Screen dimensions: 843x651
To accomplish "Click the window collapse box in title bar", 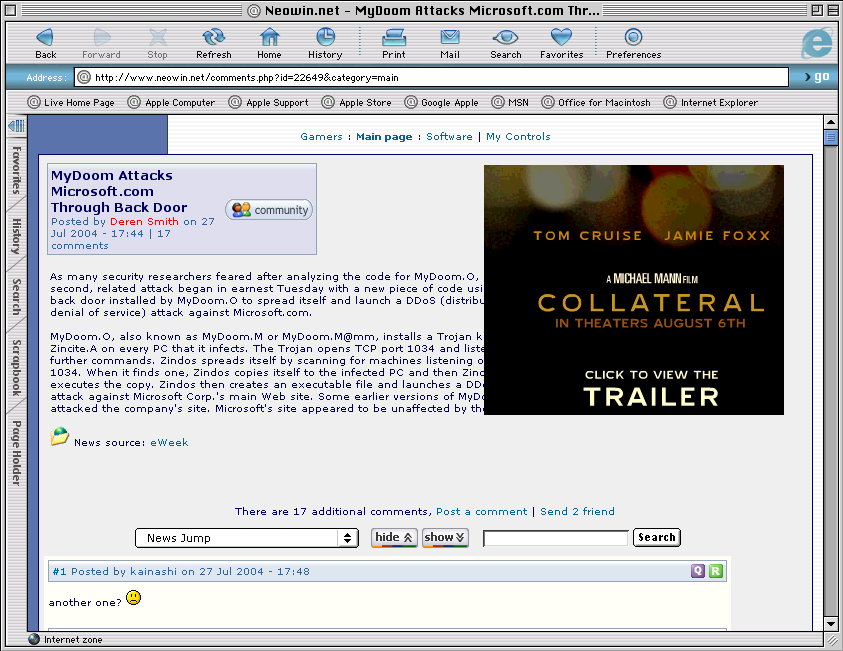I will click(832, 10).
